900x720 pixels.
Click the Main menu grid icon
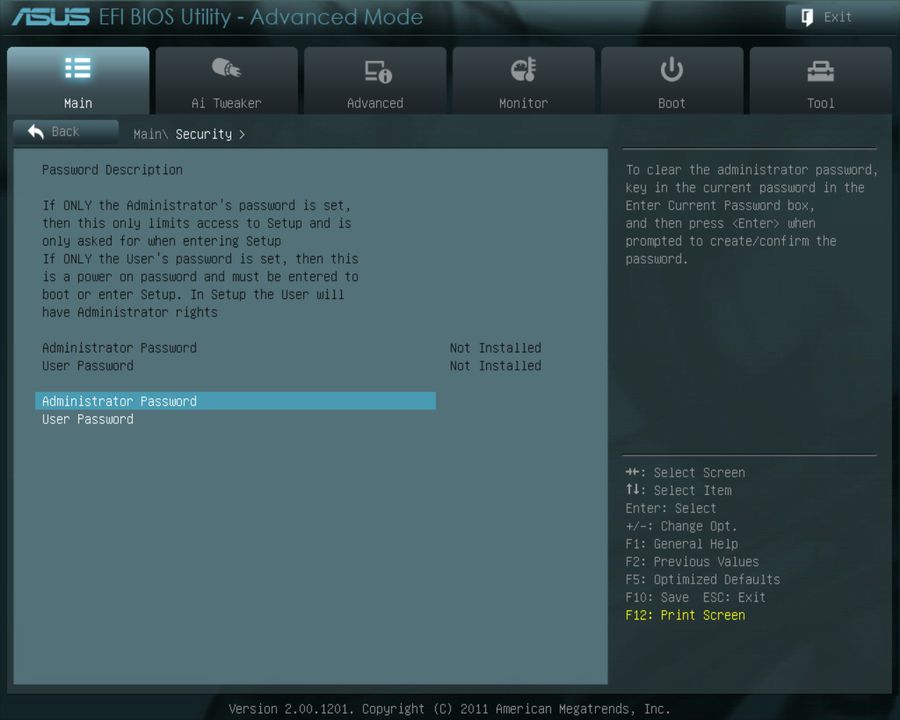coord(77,68)
